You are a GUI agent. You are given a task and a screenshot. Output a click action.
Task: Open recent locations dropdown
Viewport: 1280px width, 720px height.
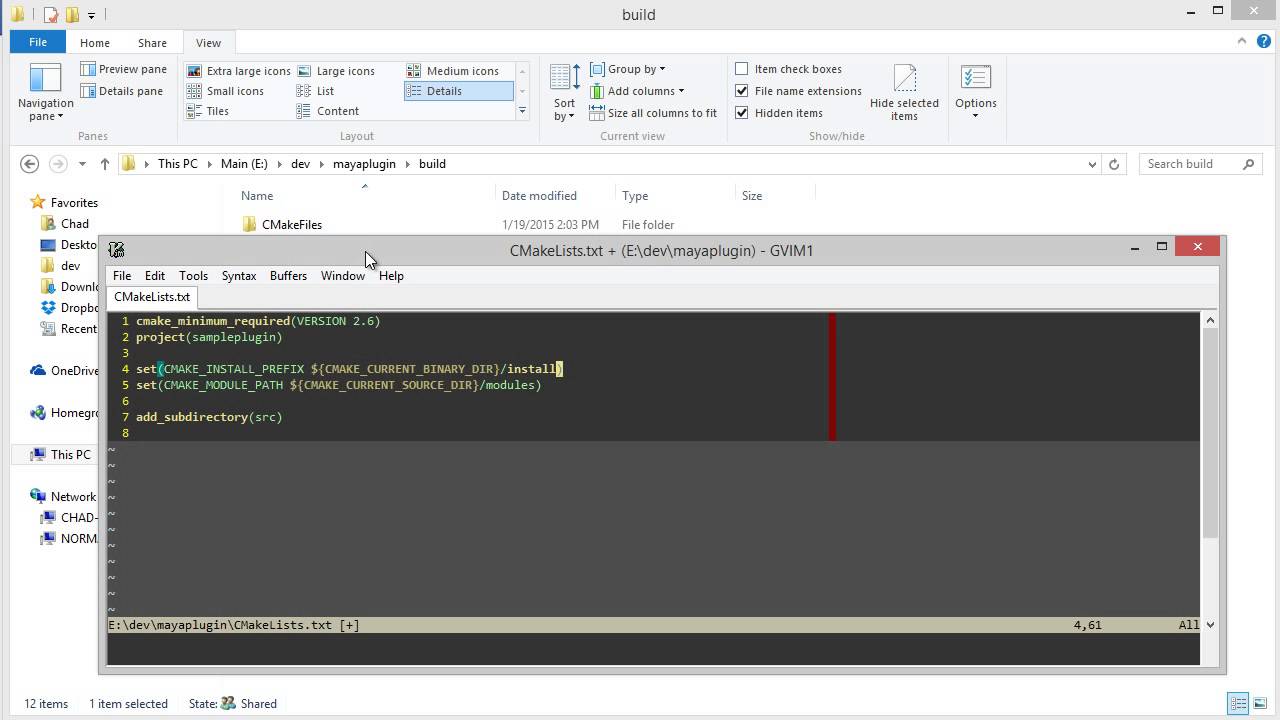(82, 164)
